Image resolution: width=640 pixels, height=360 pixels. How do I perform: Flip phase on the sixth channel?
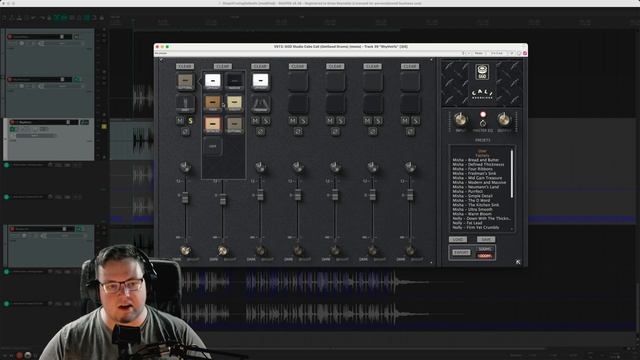373,131
